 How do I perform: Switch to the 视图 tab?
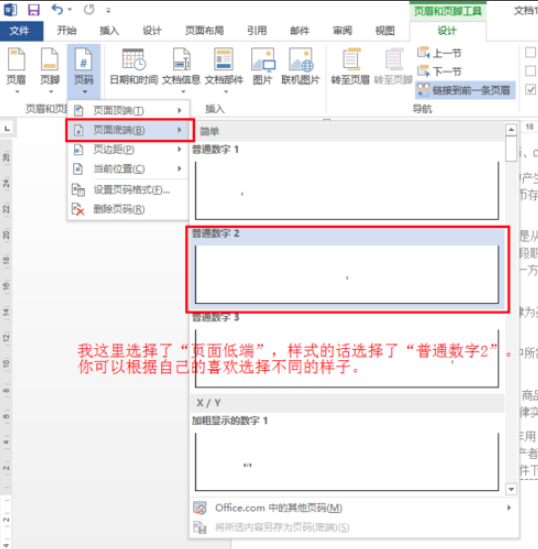[385, 31]
